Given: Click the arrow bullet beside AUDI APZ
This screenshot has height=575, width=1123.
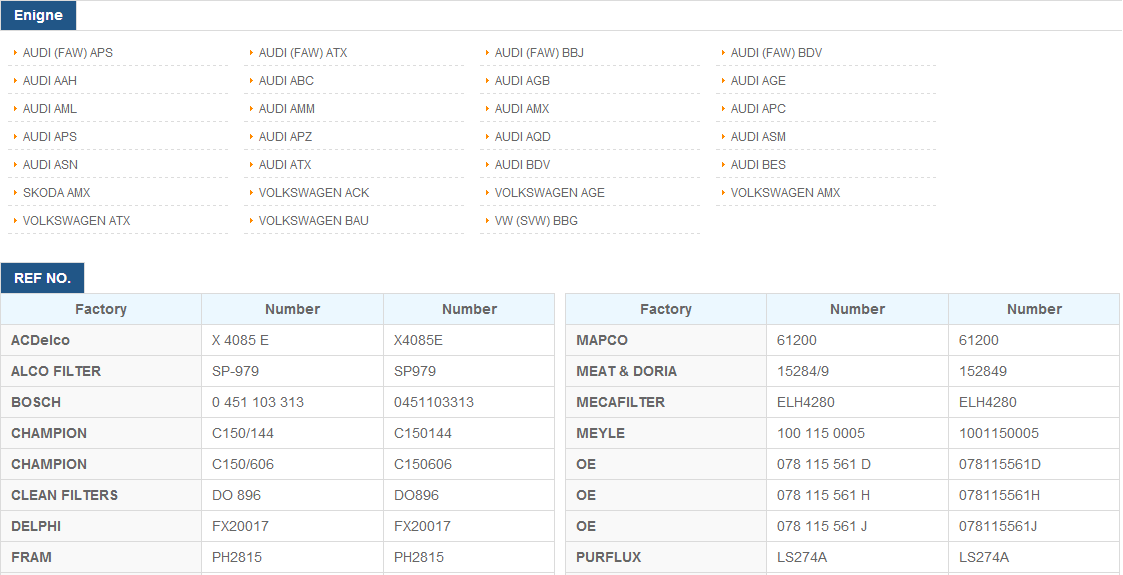Looking at the screenshot, I should click(x=251, y=136).
